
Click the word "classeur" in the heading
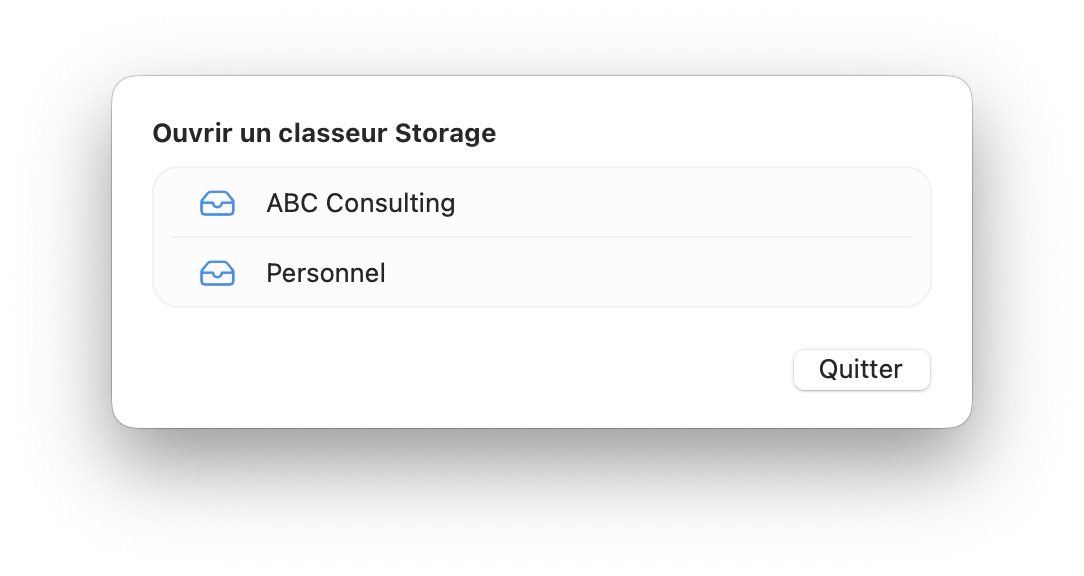pos(333,133)
